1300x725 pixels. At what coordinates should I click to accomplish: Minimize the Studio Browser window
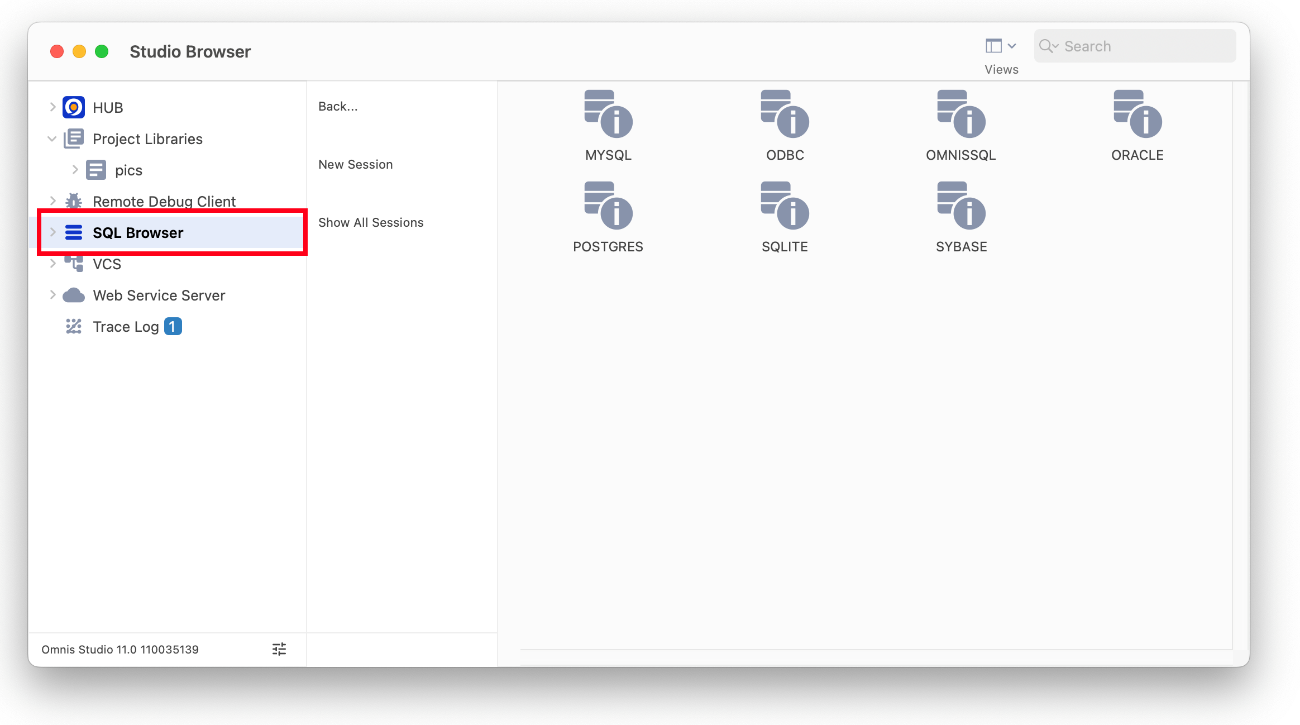click(x=79, y=51)
